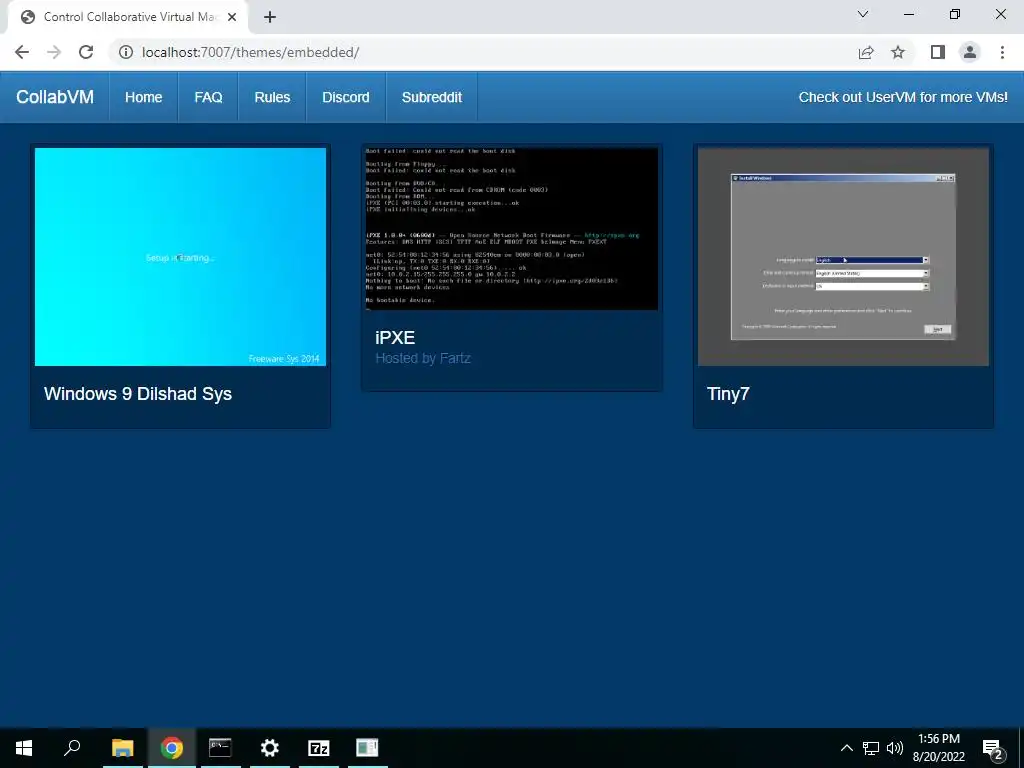1024x768 pixels.
Task: Open the Subreddit nav item
Action: 432,97
